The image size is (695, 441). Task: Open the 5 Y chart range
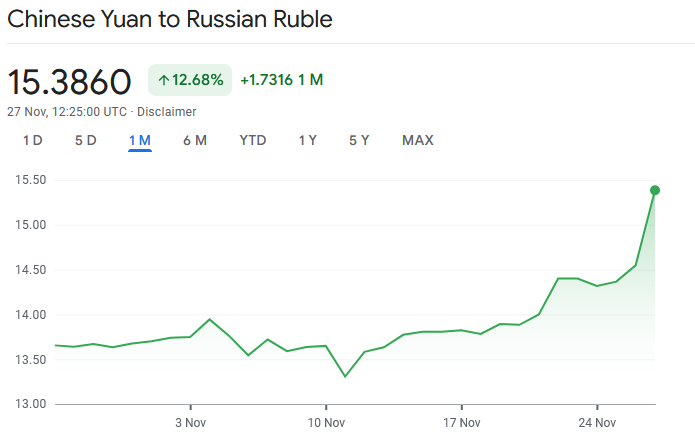coord(359,141)
